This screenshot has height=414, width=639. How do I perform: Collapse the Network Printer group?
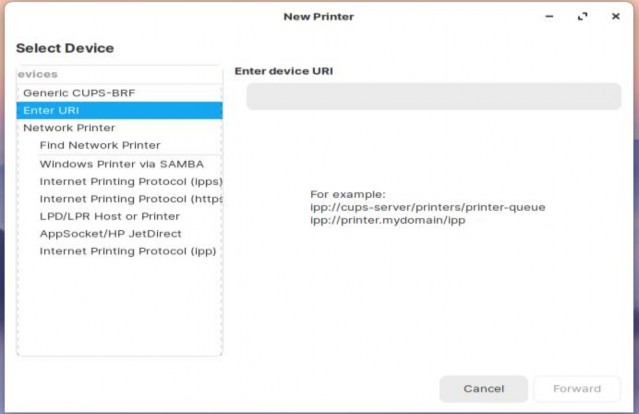coord(69,128)
